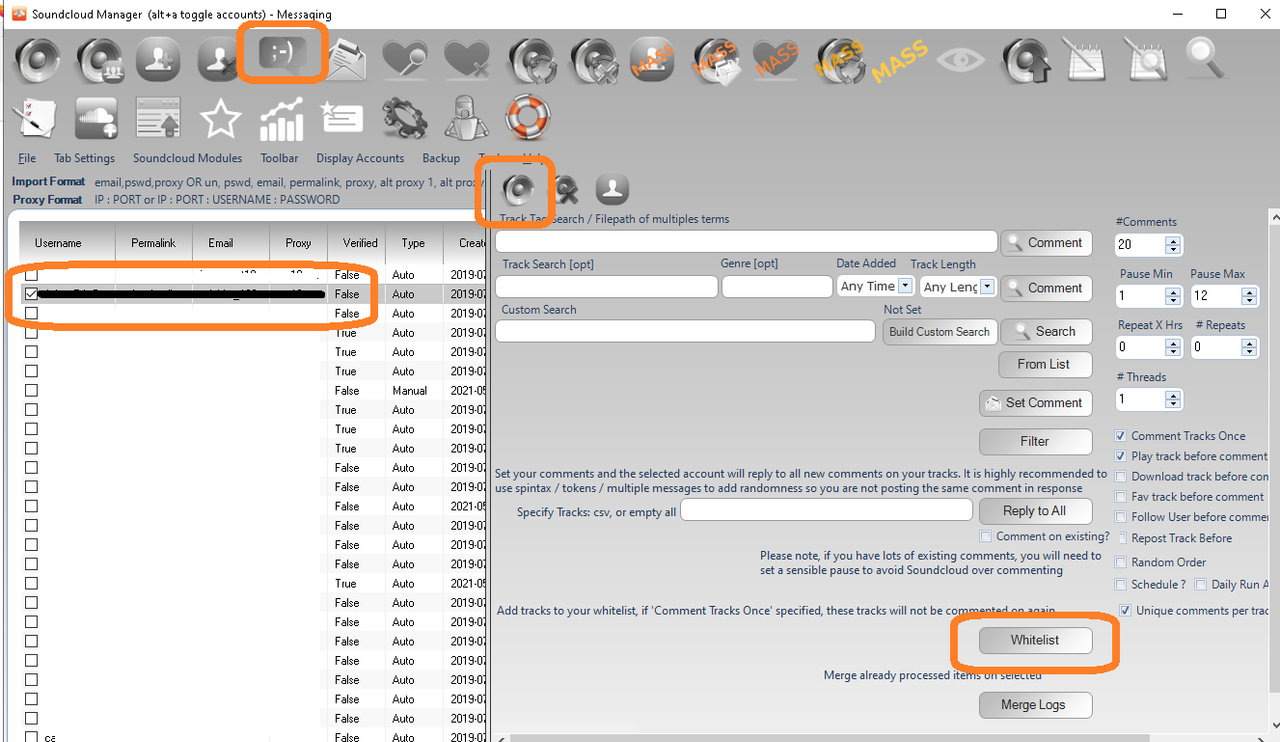The image size is (1280, 742).
Task: Click the star favorites icon
Action: pyautogui.click(x=220, y=119)
